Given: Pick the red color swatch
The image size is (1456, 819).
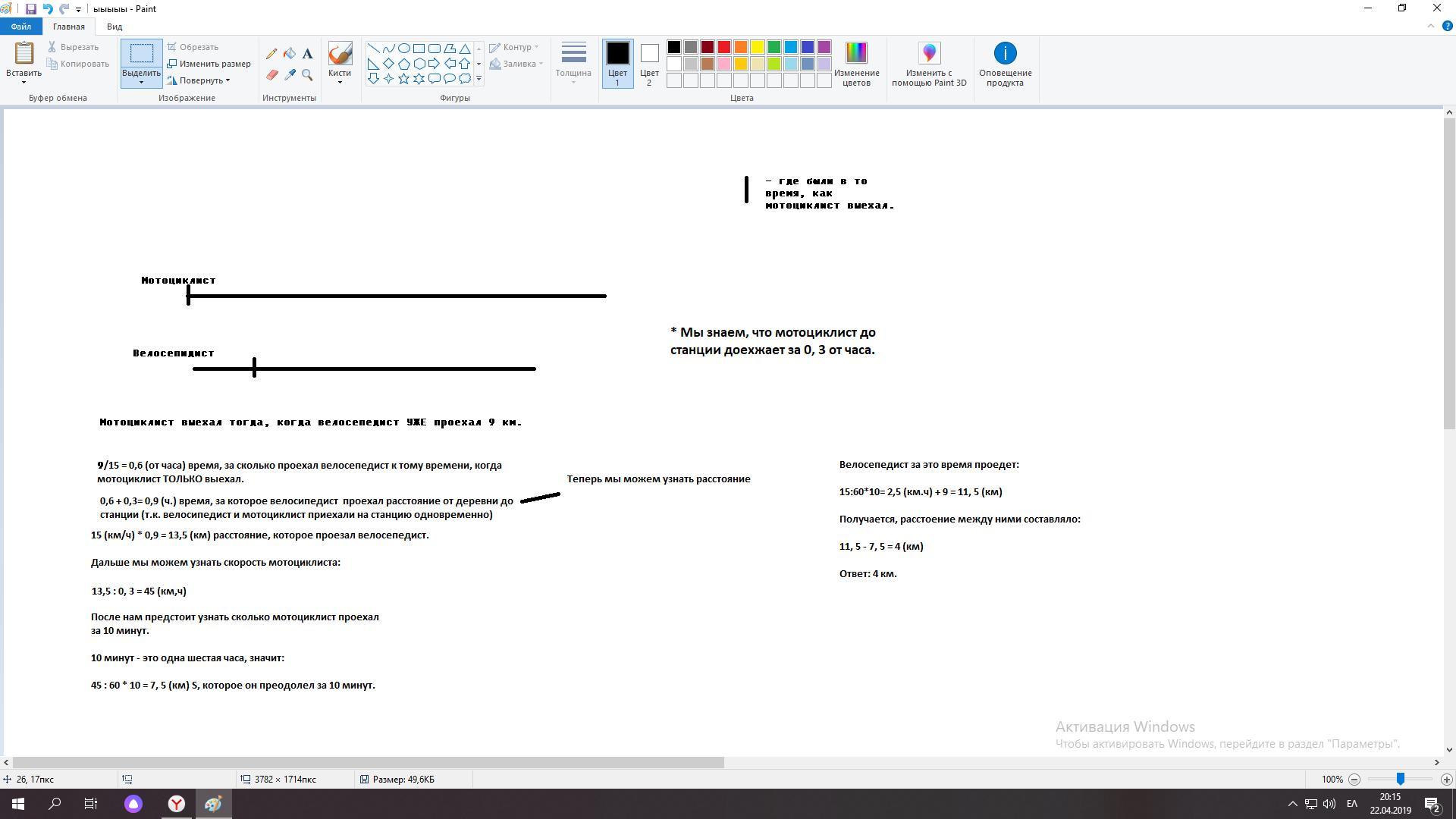Looking at the screenshot, I should pyautogui.click(x=724, y=47).
